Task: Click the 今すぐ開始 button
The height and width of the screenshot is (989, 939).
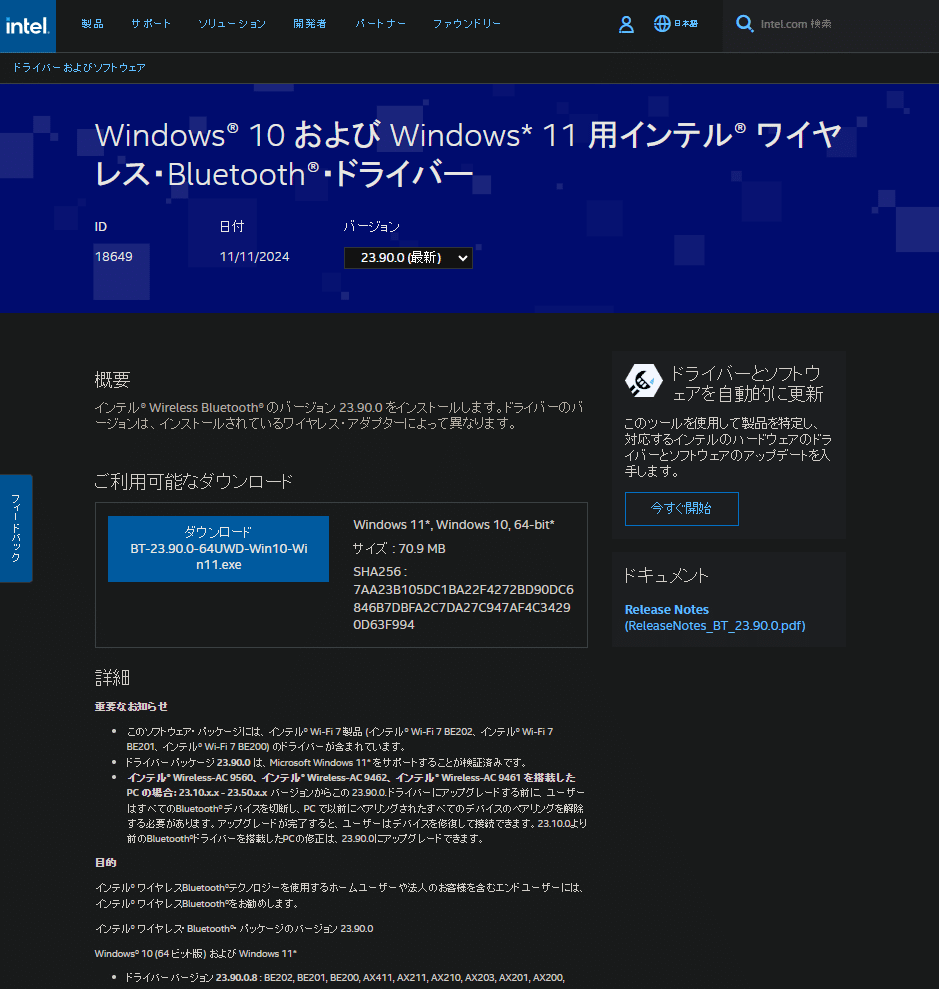Action: (682, 508)
